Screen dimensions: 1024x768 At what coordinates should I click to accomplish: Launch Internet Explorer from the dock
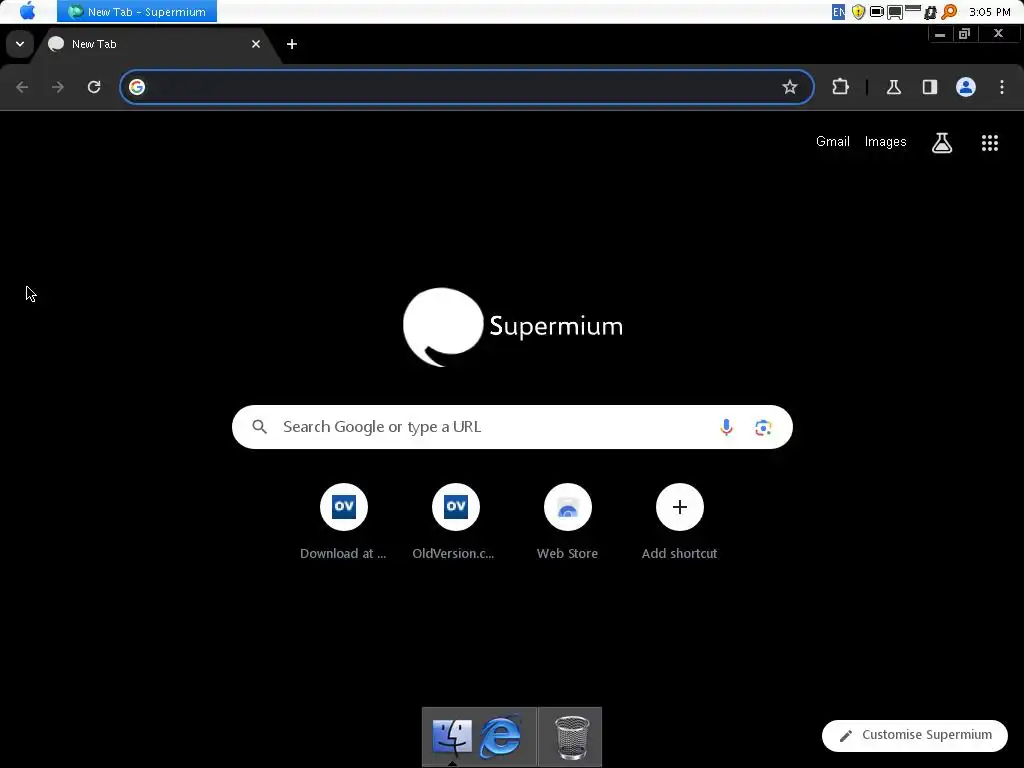(501, 737)
